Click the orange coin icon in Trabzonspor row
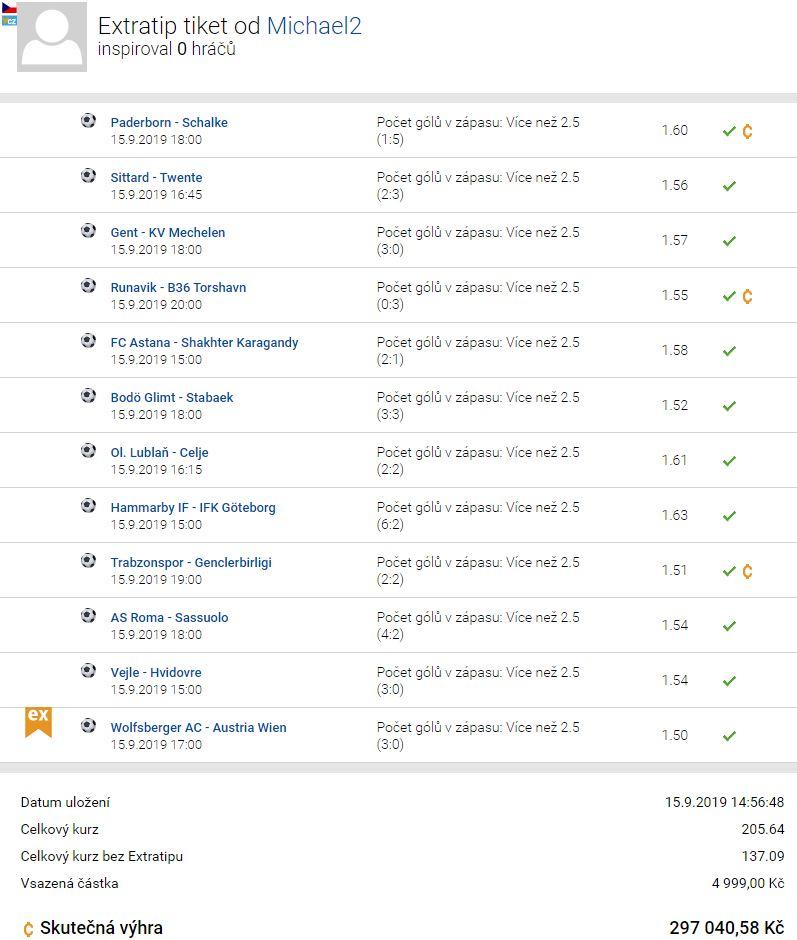This screenshot has width=797, height=940. coord(747,571)
